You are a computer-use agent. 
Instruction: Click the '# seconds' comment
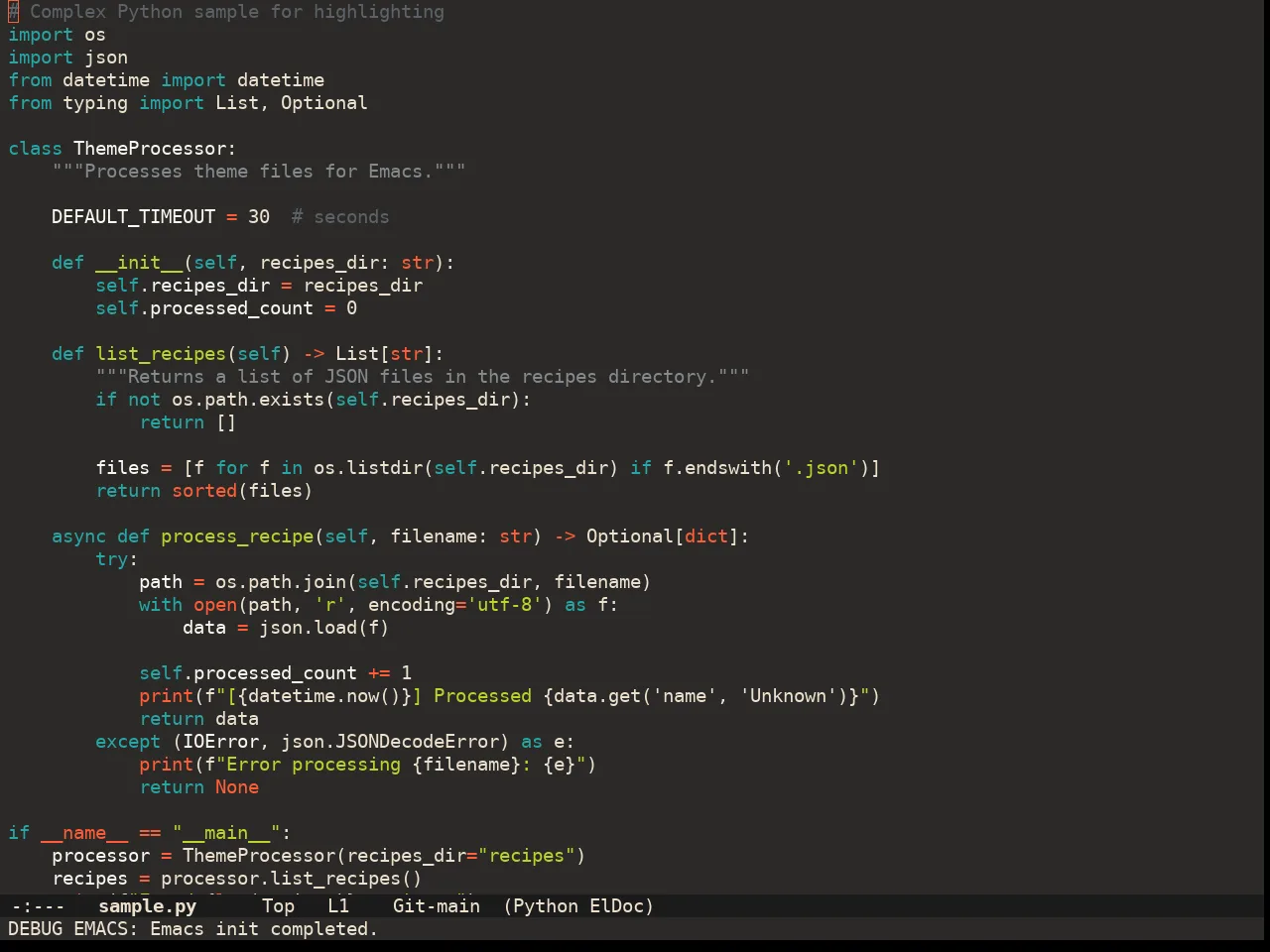[x=340, y=217]
